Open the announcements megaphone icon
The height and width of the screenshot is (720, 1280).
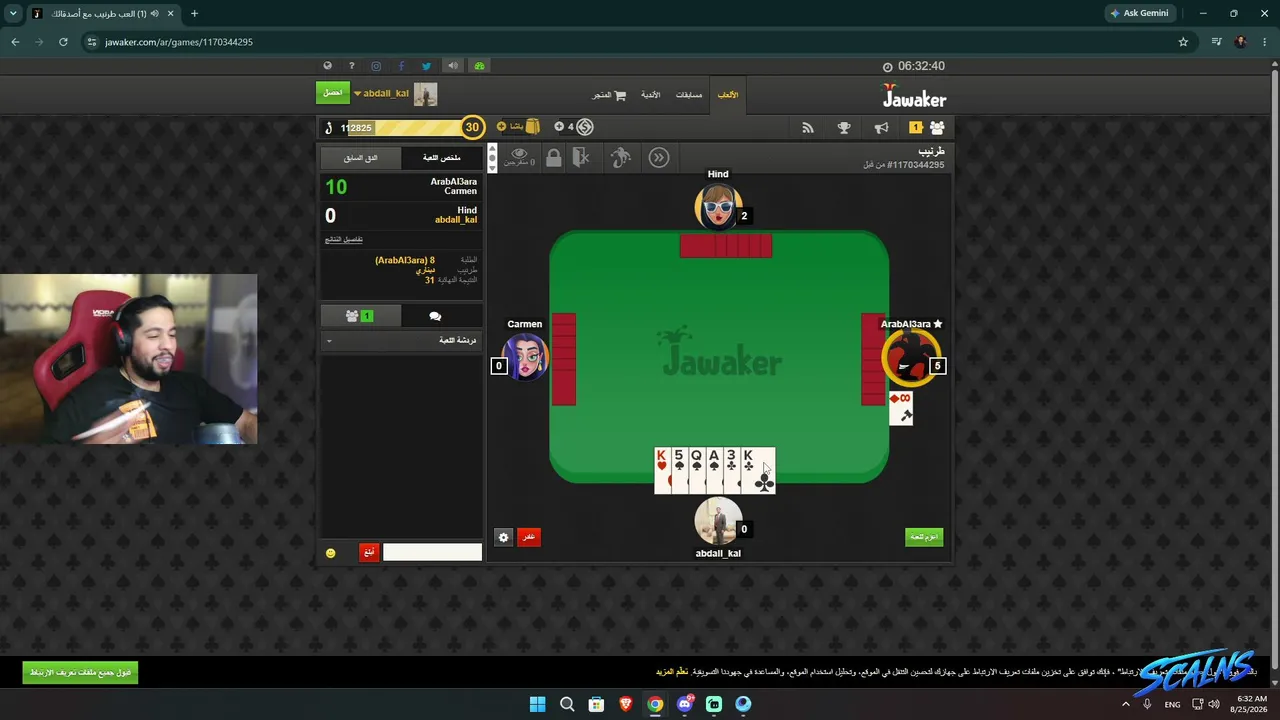pyautogui.click(x=881, y=127)
